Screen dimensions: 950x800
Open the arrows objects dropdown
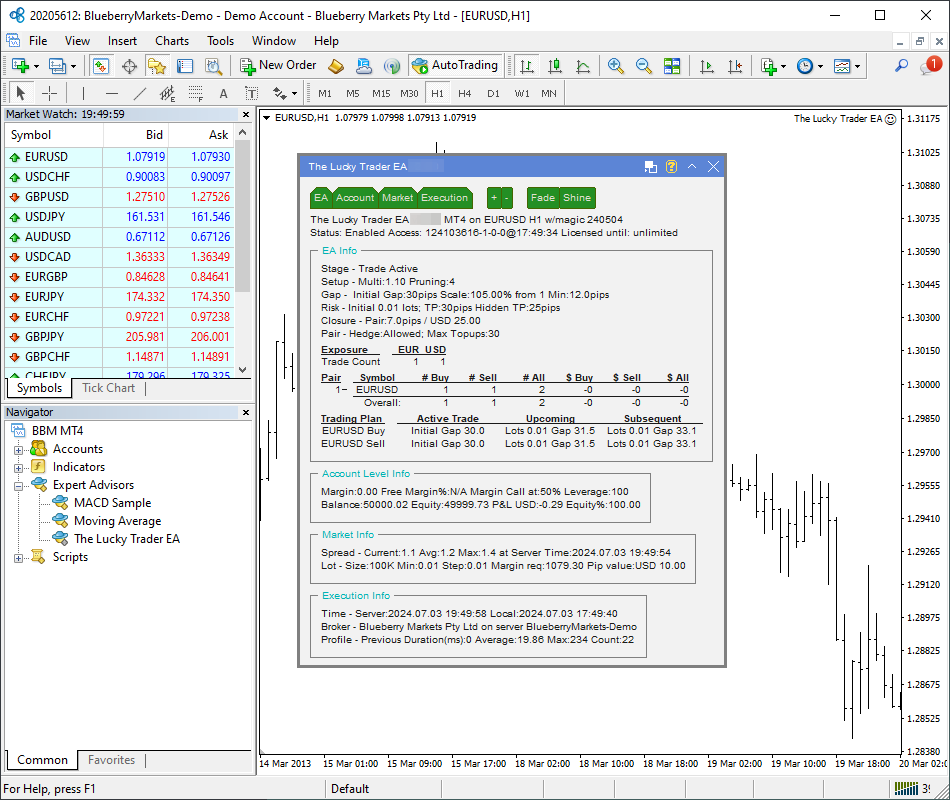coord(294,93)
